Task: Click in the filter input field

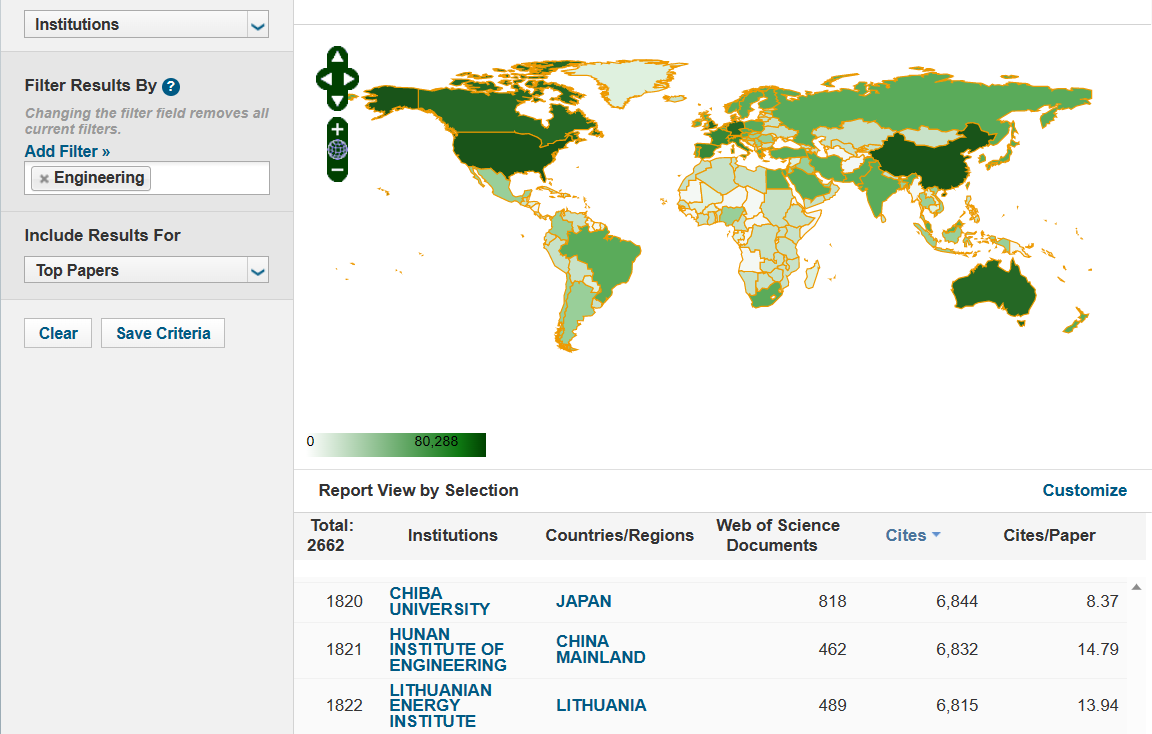Action: click(x=210, y=179)
